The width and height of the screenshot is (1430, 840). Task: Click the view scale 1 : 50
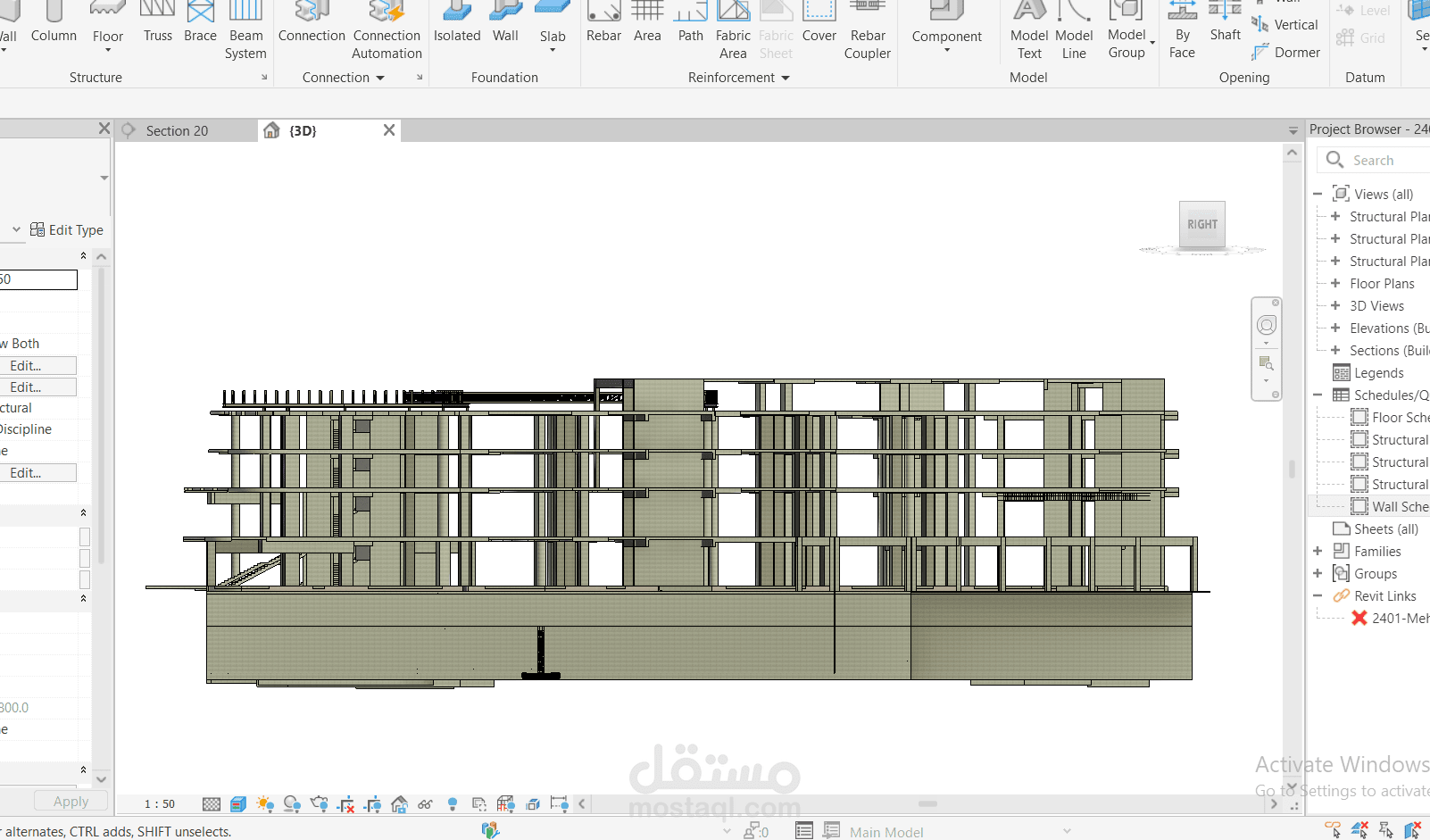pos(160,804)
